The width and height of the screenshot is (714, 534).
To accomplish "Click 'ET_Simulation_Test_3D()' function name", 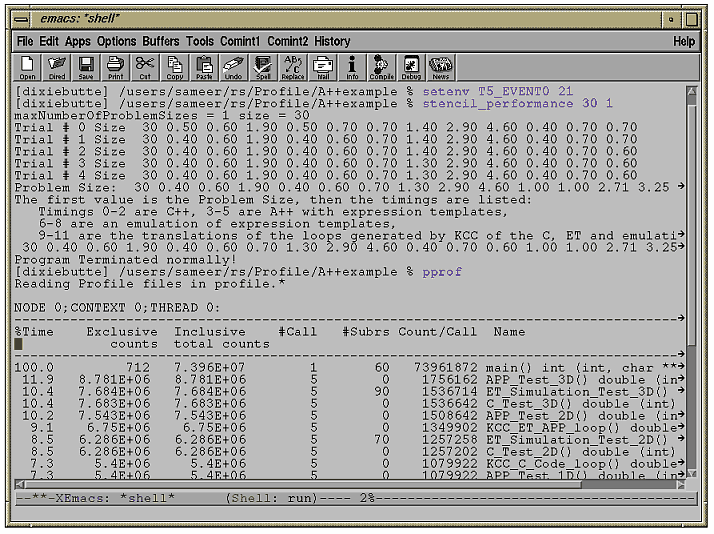I will tap(576, 392).
